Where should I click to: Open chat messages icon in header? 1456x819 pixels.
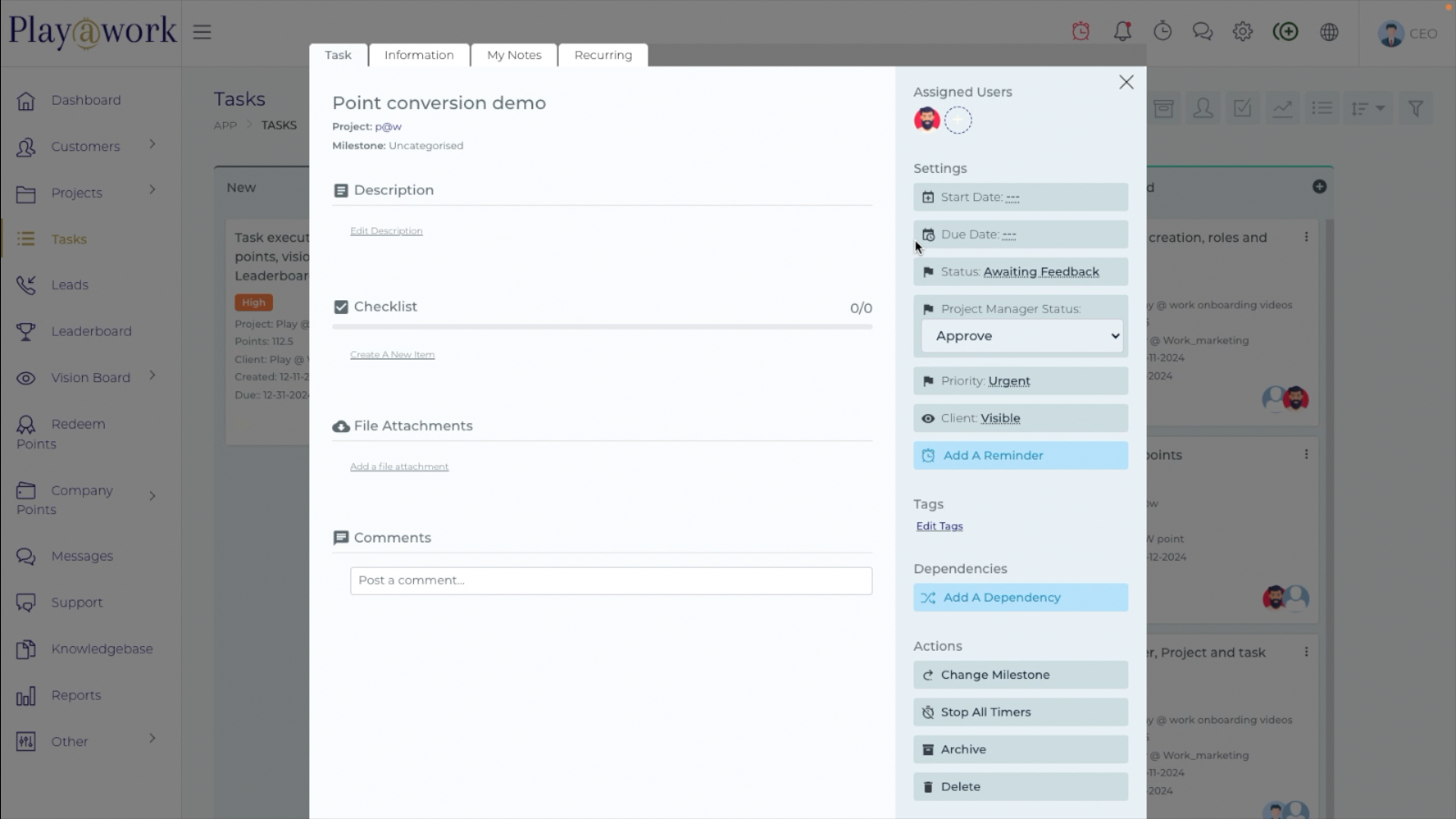[1202, 32]
